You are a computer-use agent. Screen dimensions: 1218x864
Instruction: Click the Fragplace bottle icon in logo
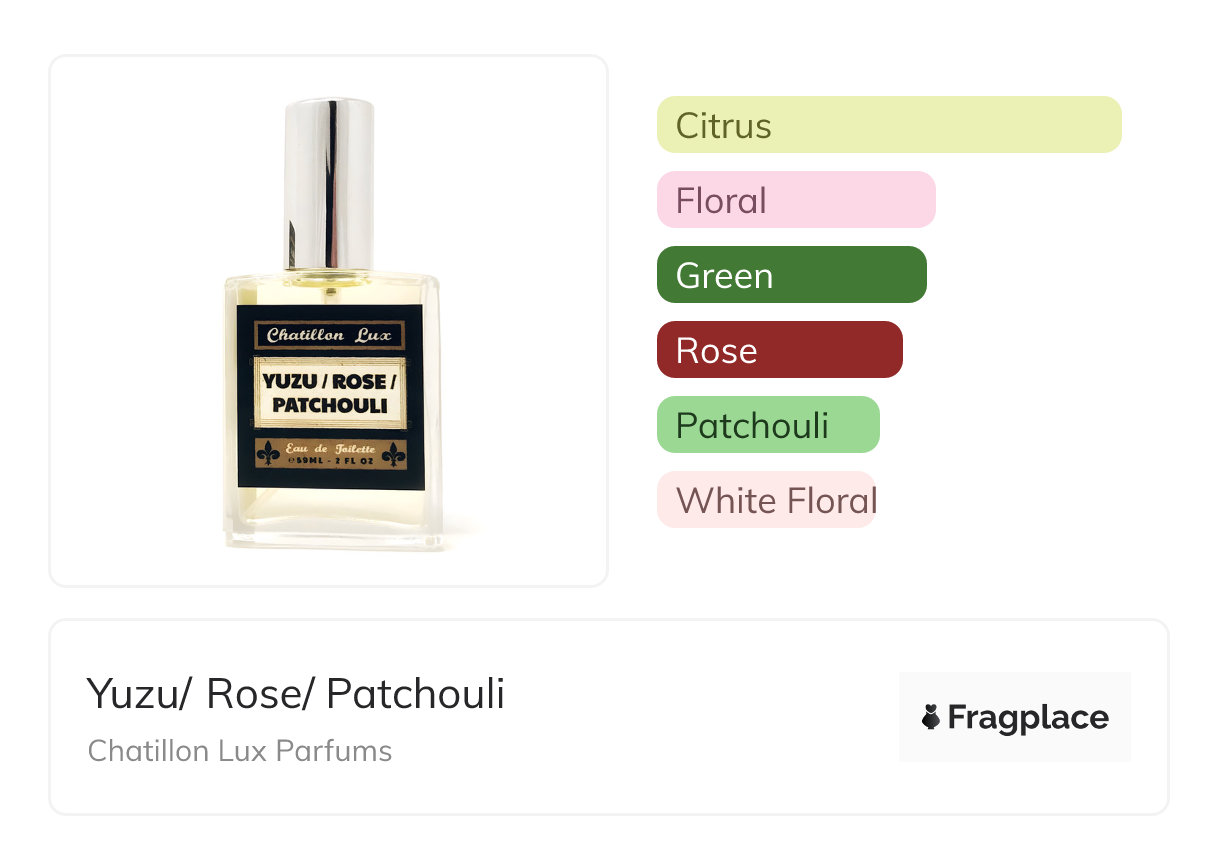click(931, 717)
